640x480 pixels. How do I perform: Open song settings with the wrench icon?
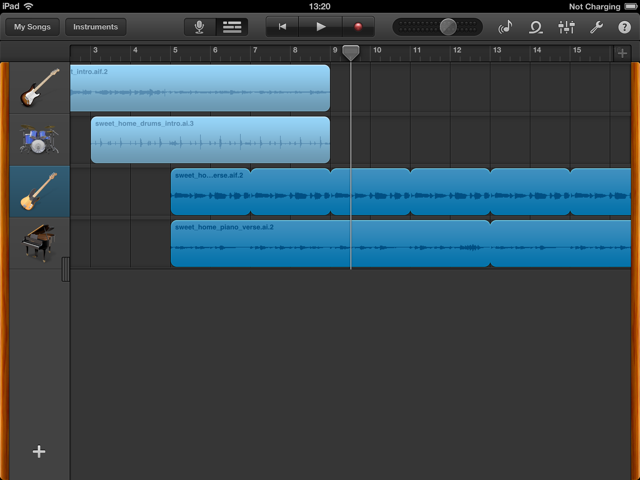[596, 27]
